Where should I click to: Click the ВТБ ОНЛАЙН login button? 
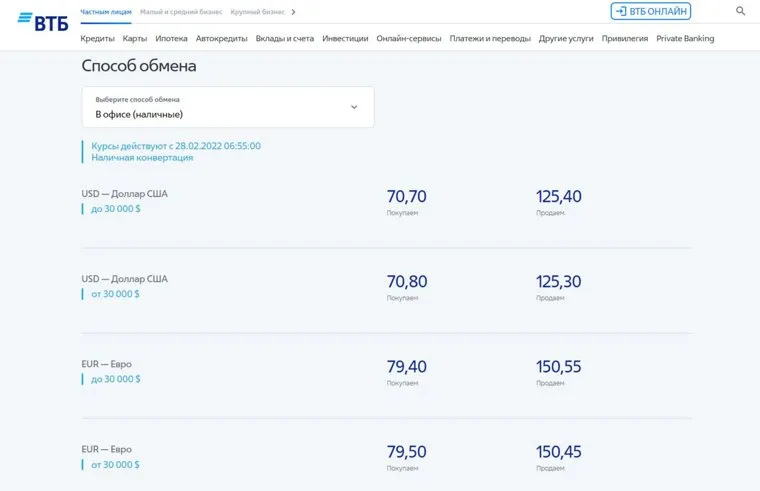point(650,11)
